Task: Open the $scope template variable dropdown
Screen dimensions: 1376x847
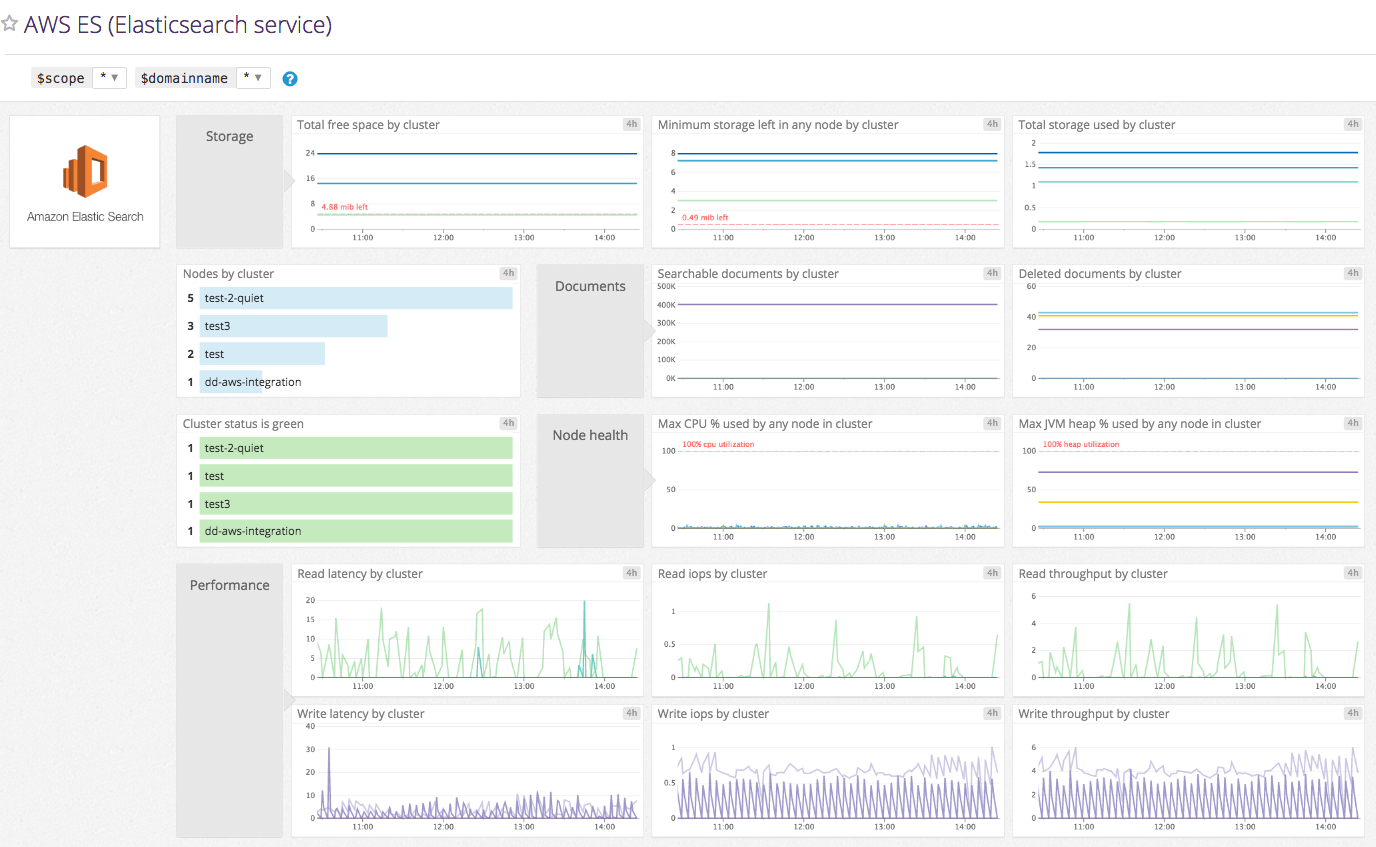Action: pyautogui.click(x=110, y=77)
